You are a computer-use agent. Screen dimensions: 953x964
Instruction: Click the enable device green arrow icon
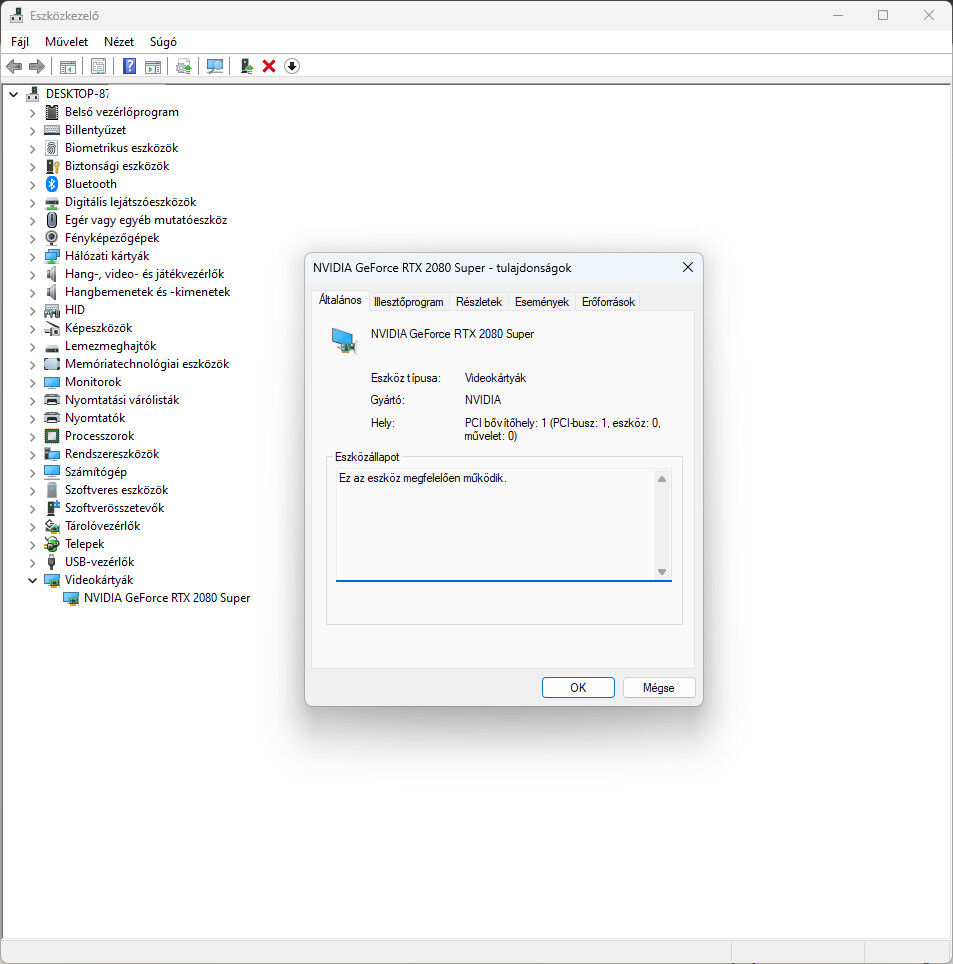coord(247,66)
